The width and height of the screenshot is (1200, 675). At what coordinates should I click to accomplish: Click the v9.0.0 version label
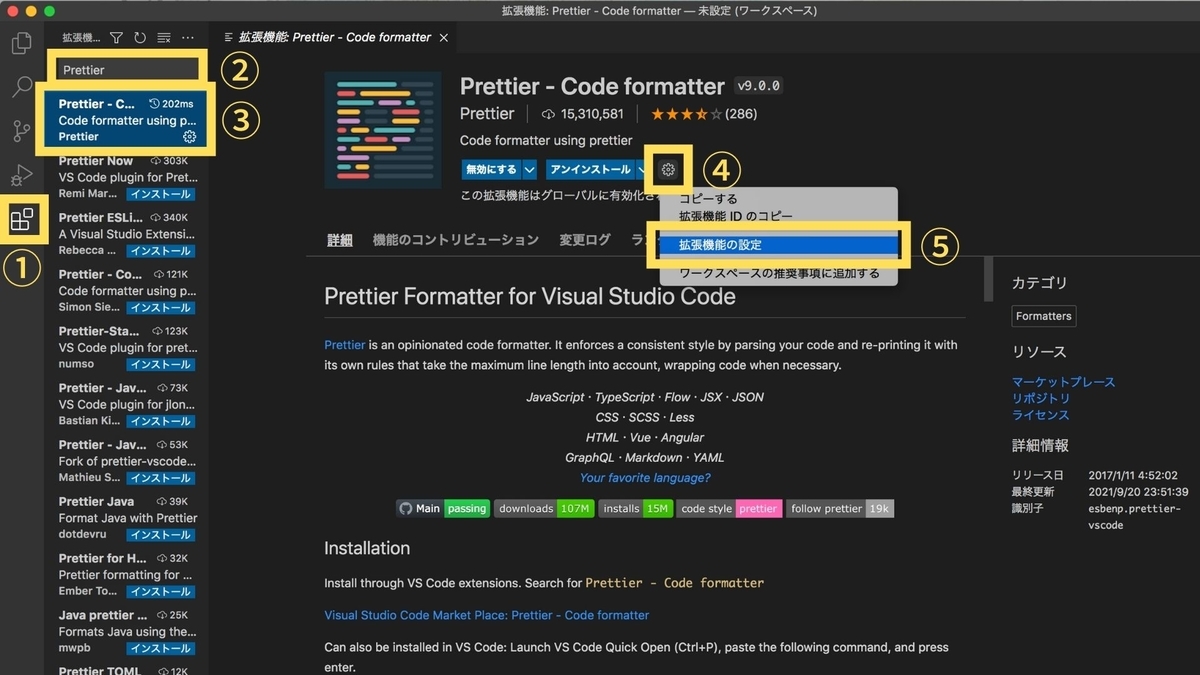(x=758, y=86)
